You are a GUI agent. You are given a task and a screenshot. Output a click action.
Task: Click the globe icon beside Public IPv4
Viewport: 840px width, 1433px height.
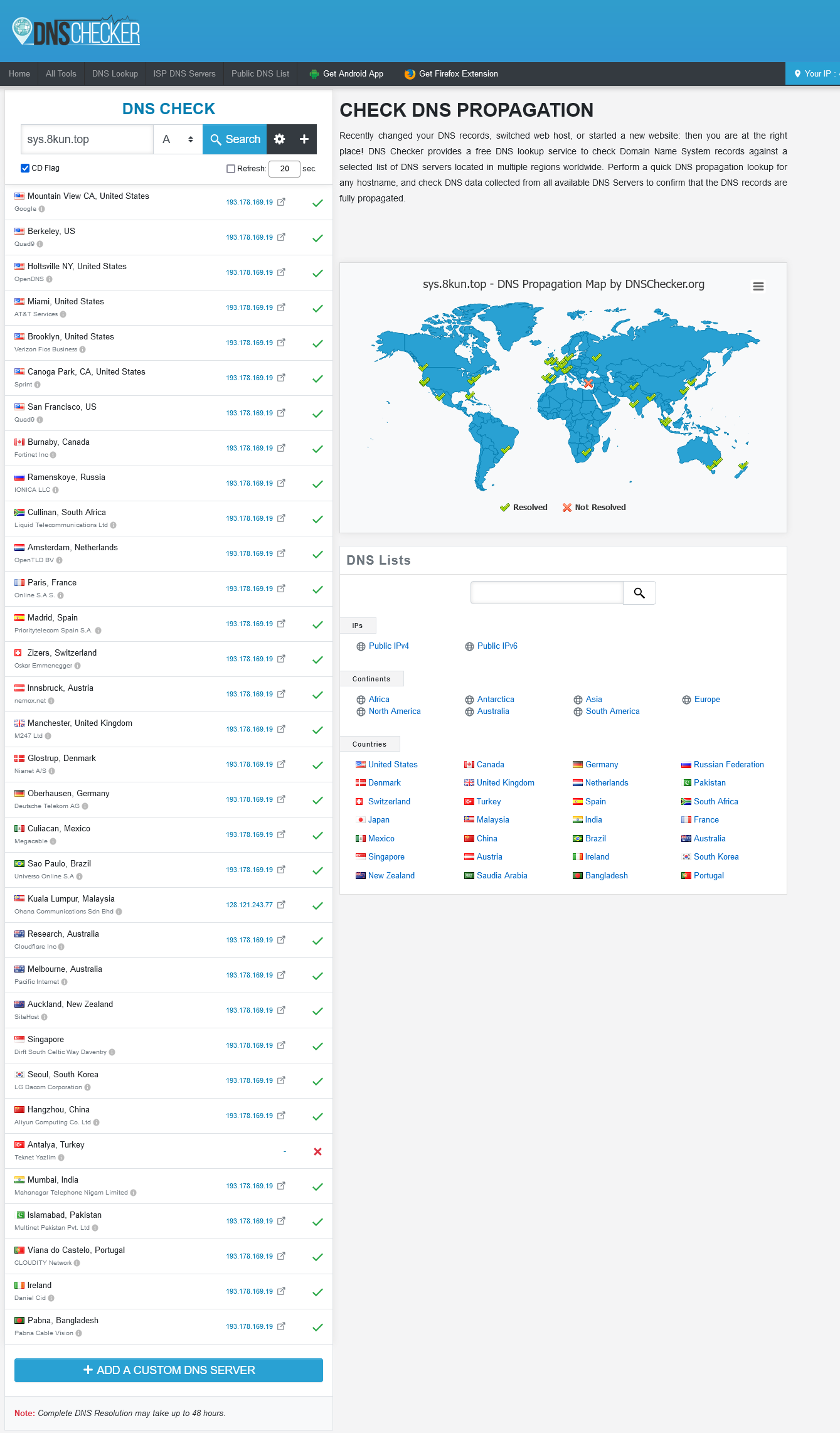pyautogui.click(x=361, y=646)
